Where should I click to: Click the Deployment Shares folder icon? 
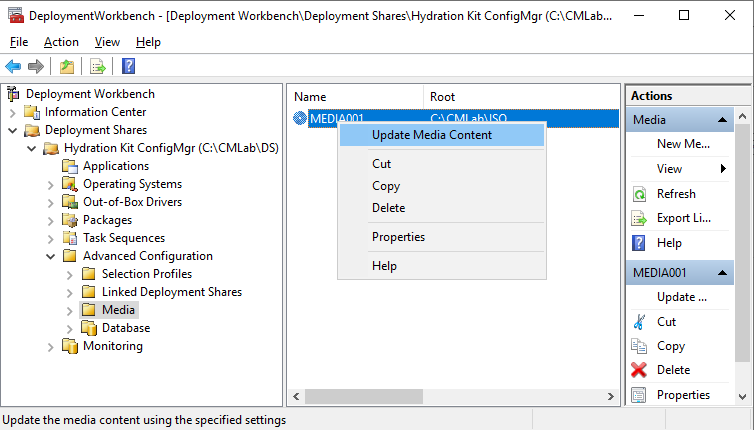click(32, 130)
